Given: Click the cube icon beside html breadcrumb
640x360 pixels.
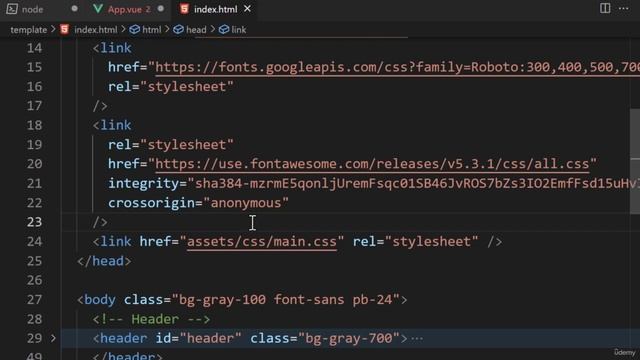Looking at the screenshot, I should click(134, 29).
